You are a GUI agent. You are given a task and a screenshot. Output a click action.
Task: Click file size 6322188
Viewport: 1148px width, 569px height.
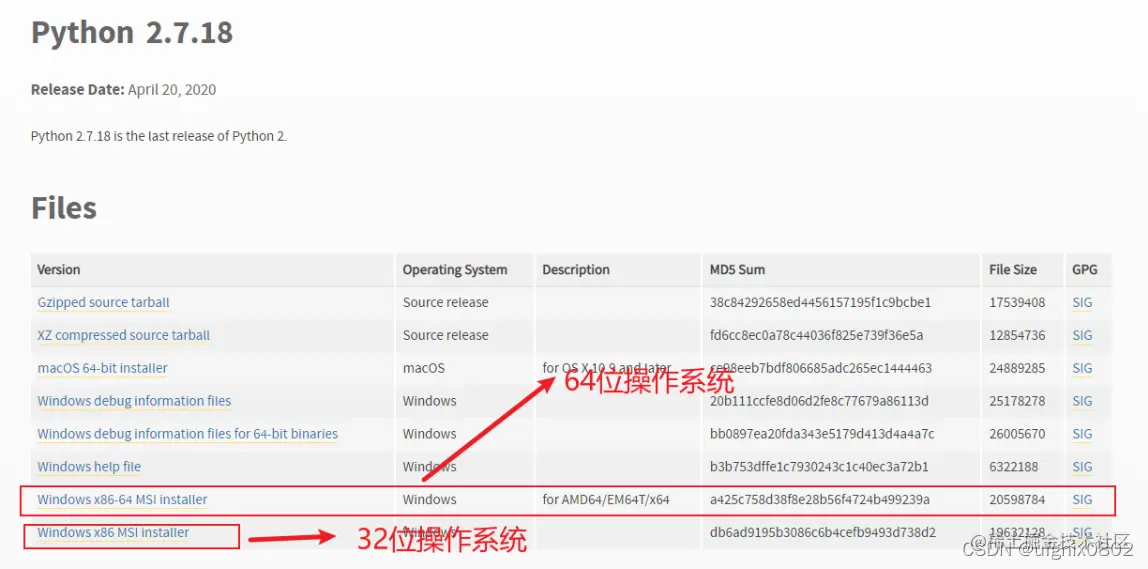[1014, 467]
